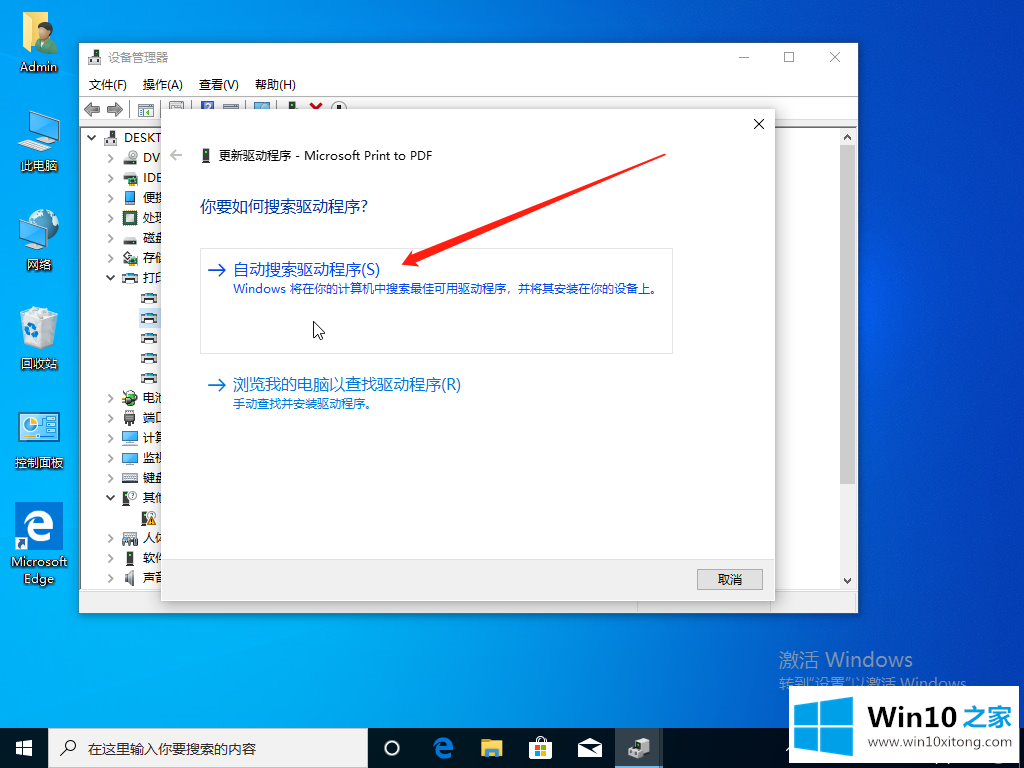1024x768 pixels.
Task: Select the unknown device with warning icon
Action: (x=150, y=518)
